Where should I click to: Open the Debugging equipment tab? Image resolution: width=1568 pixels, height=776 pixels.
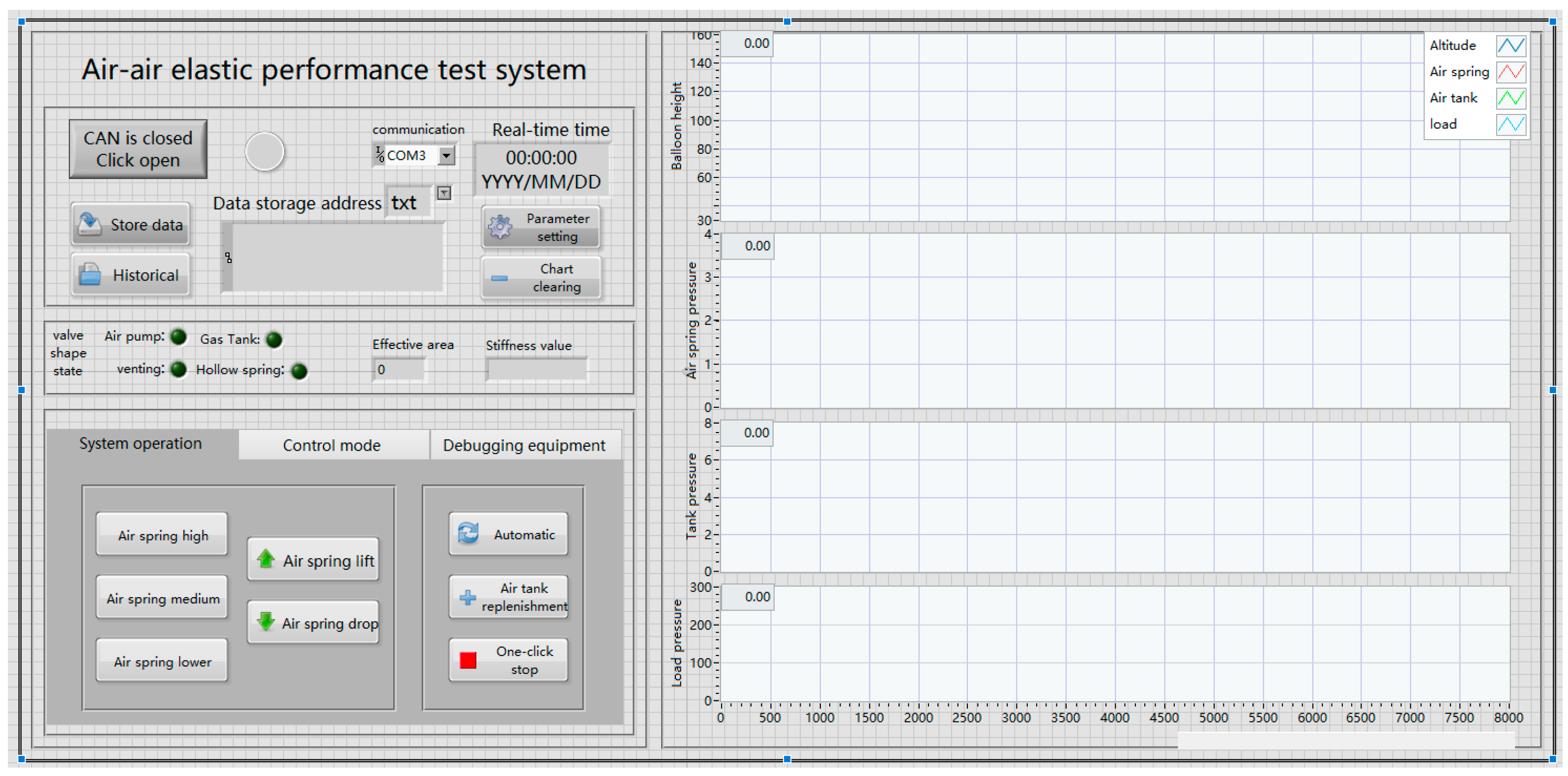[x=523, y=446]
